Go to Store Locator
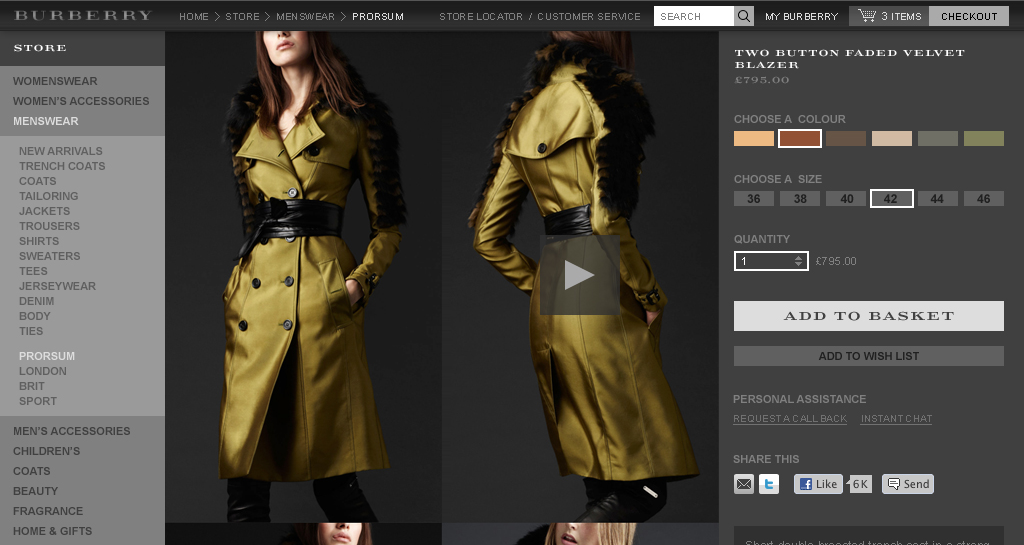Viewport: 1024px width, 545px height. tap(481, 17)
